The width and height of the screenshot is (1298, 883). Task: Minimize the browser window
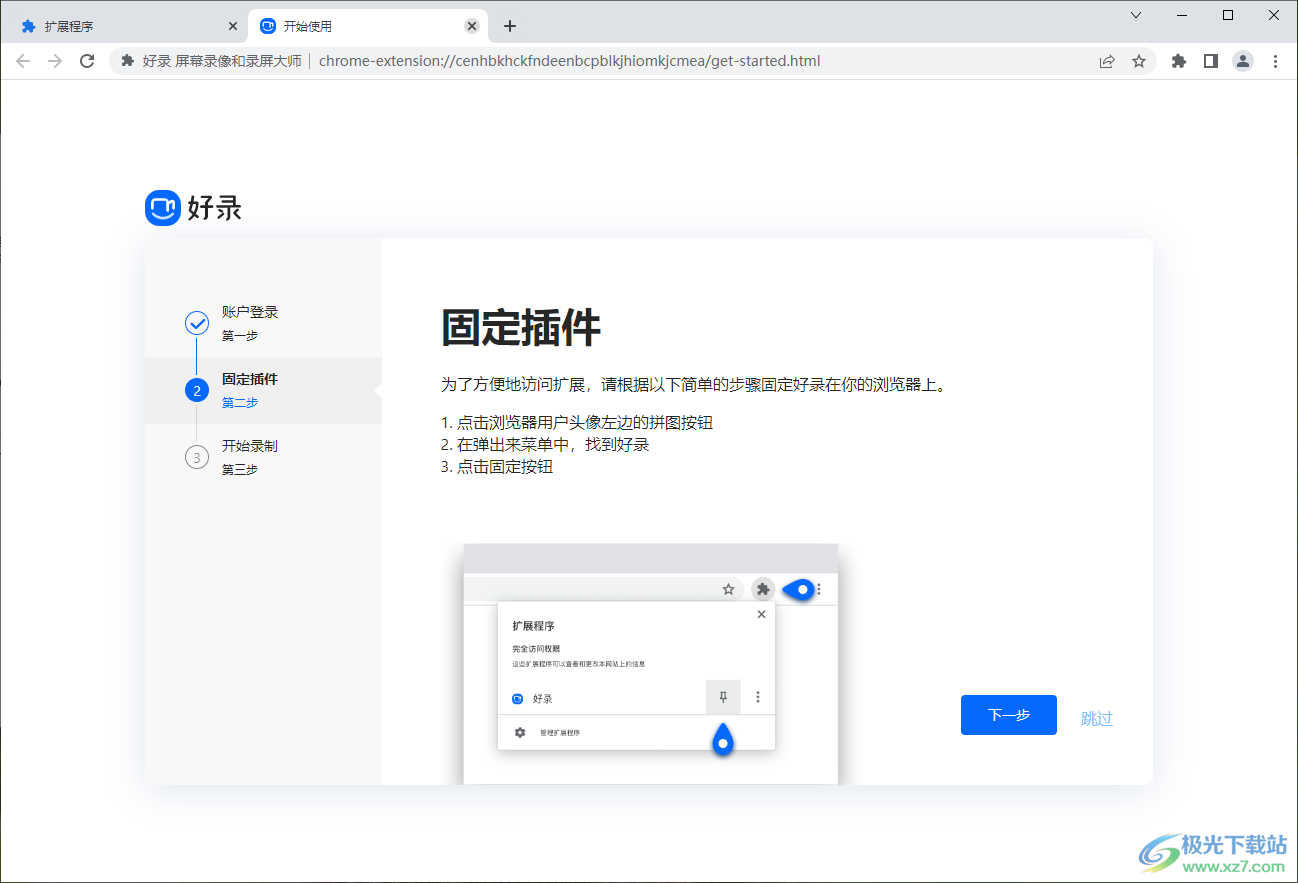coord(1182,15)
